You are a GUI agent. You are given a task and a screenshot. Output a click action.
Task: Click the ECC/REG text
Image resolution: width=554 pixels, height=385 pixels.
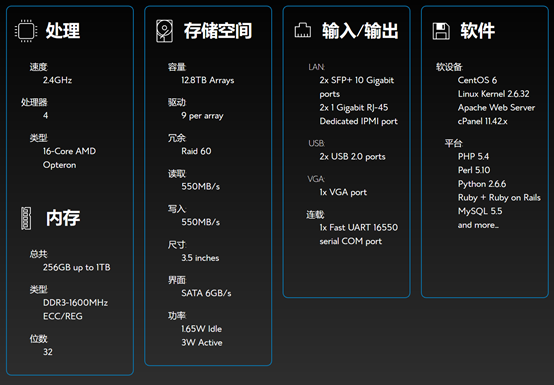[63, 316]
